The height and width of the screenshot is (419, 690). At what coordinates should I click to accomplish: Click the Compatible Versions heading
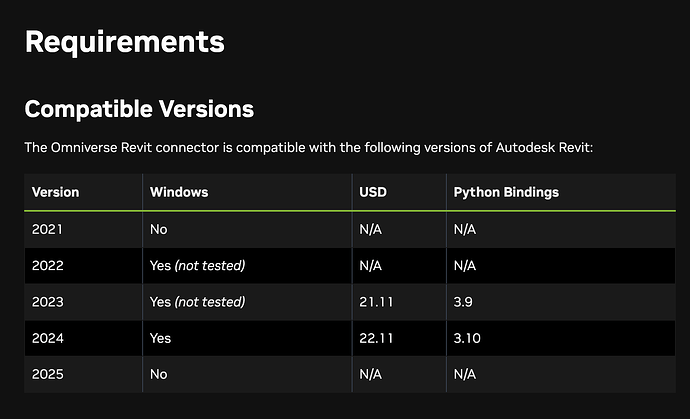click(139, 108)
